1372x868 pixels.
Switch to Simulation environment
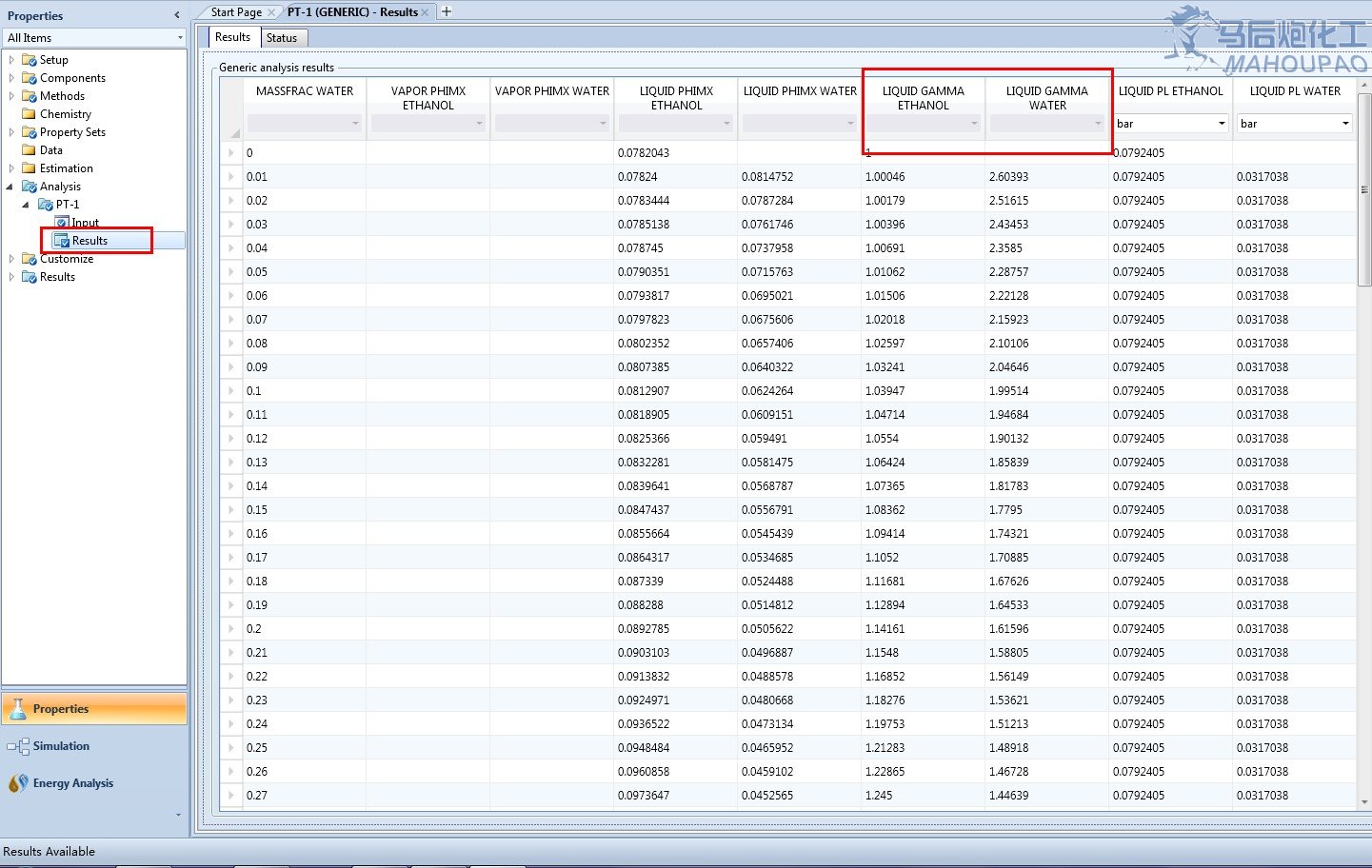coord(94,746)
